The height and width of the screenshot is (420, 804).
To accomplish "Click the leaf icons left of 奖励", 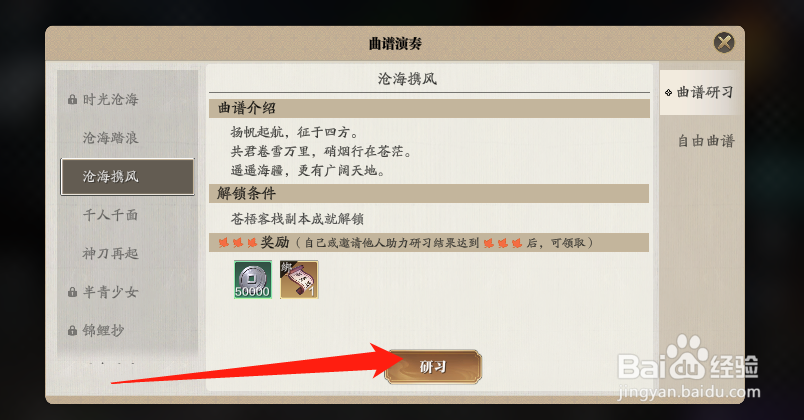I will (238, 243).
